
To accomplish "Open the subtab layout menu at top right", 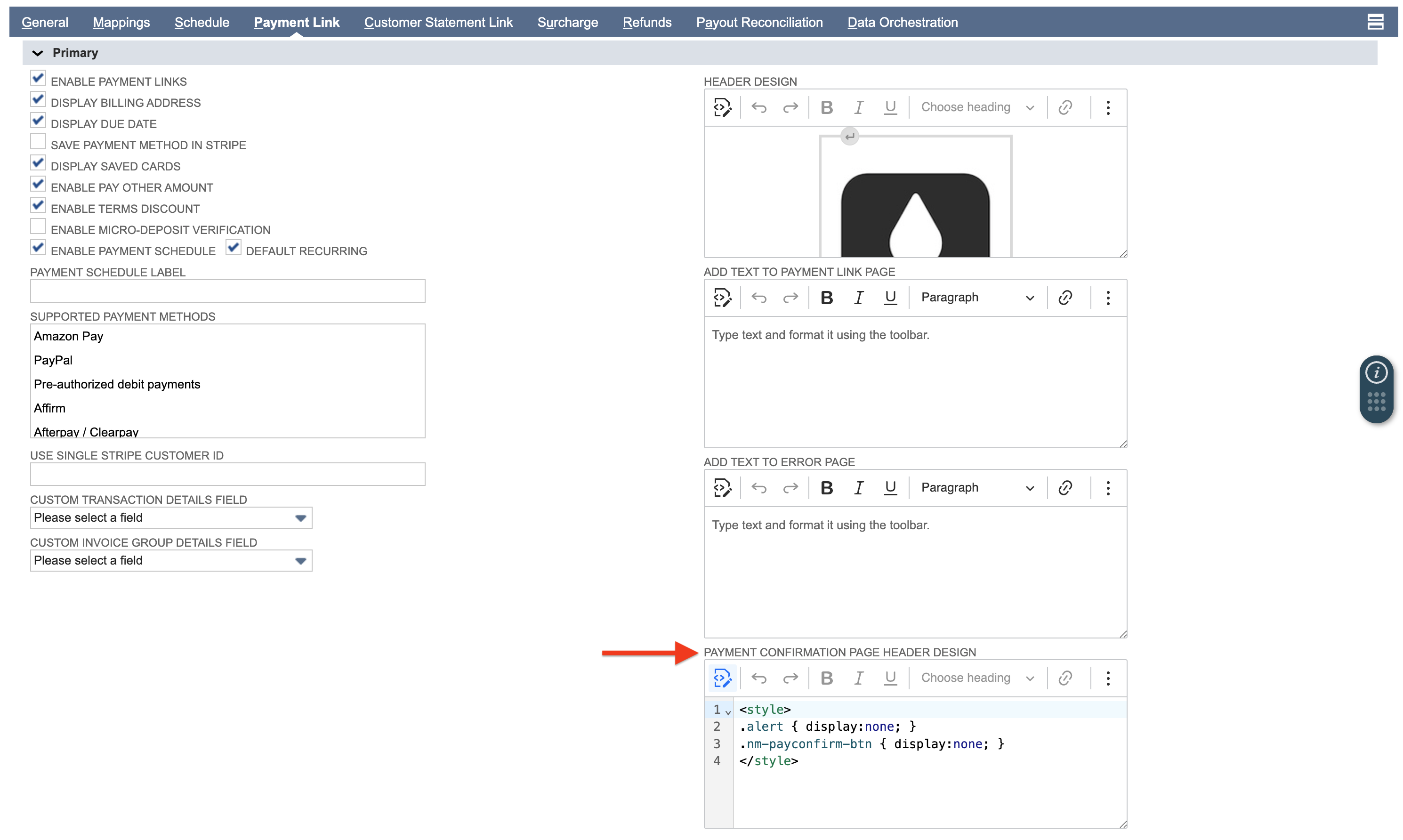I will tap(1375, 22).
